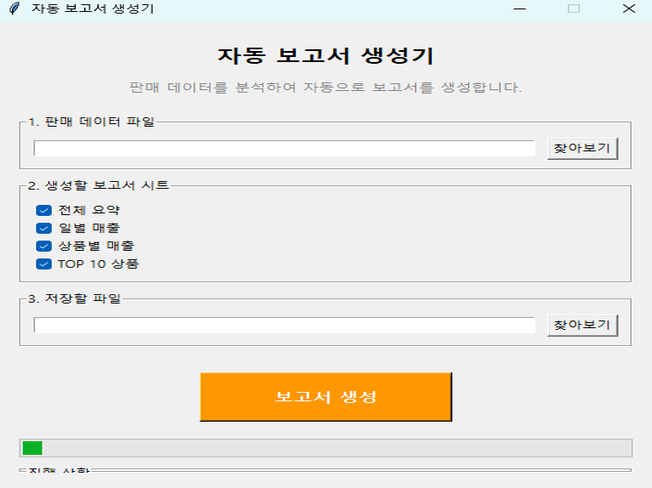Deselect the TOP 10 상품 checkbox

coord(44,264)
